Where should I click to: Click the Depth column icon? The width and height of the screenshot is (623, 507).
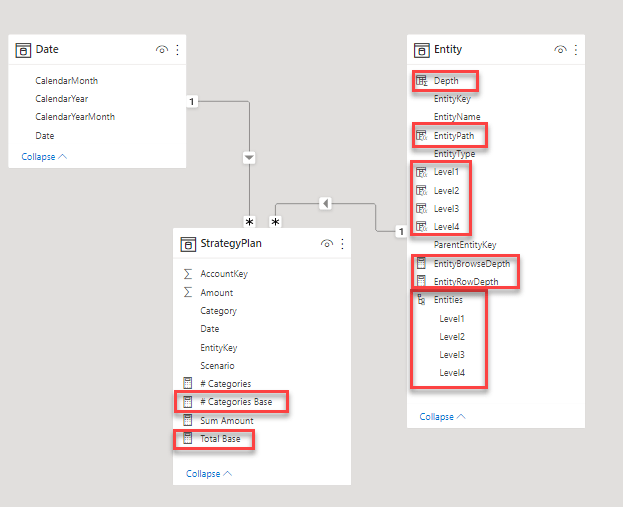[422, 80]
